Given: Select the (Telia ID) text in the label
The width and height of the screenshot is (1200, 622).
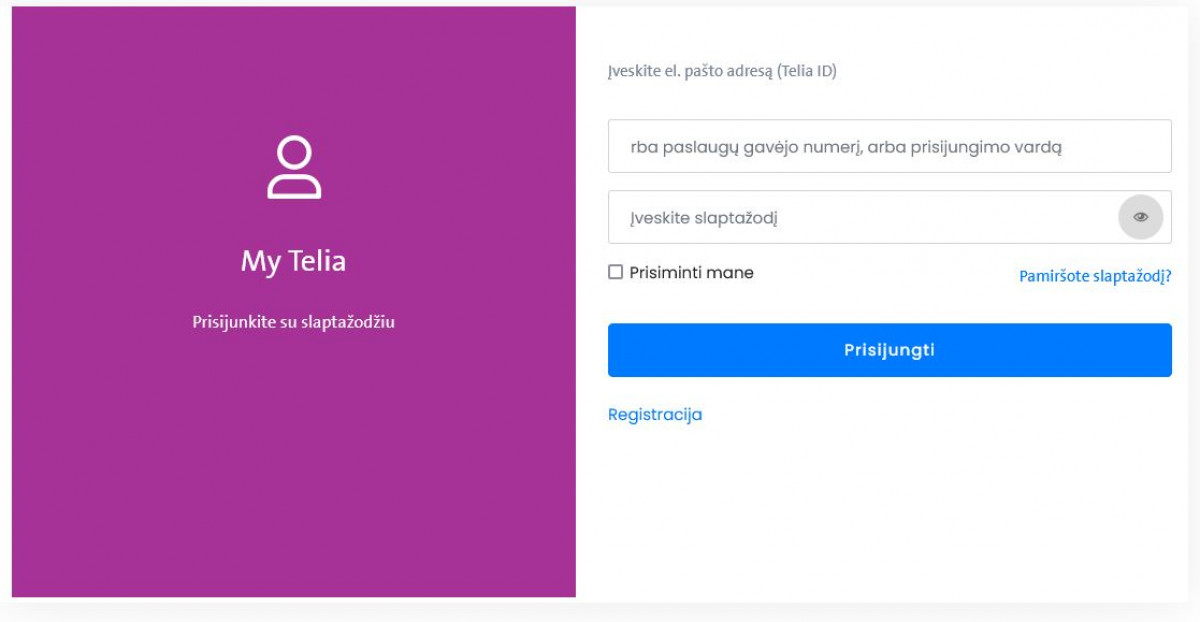Looking at the screenshot, I should pyautogui.click(x=806, y=71).
